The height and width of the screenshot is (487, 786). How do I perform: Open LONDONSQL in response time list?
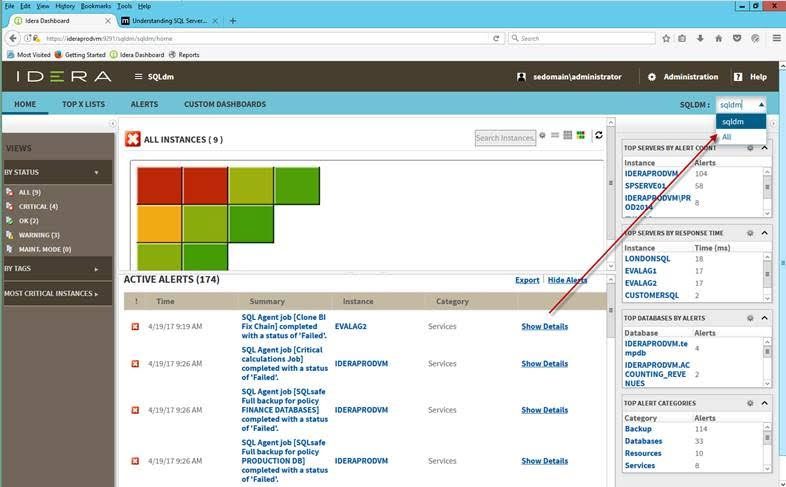click(647, 259)
